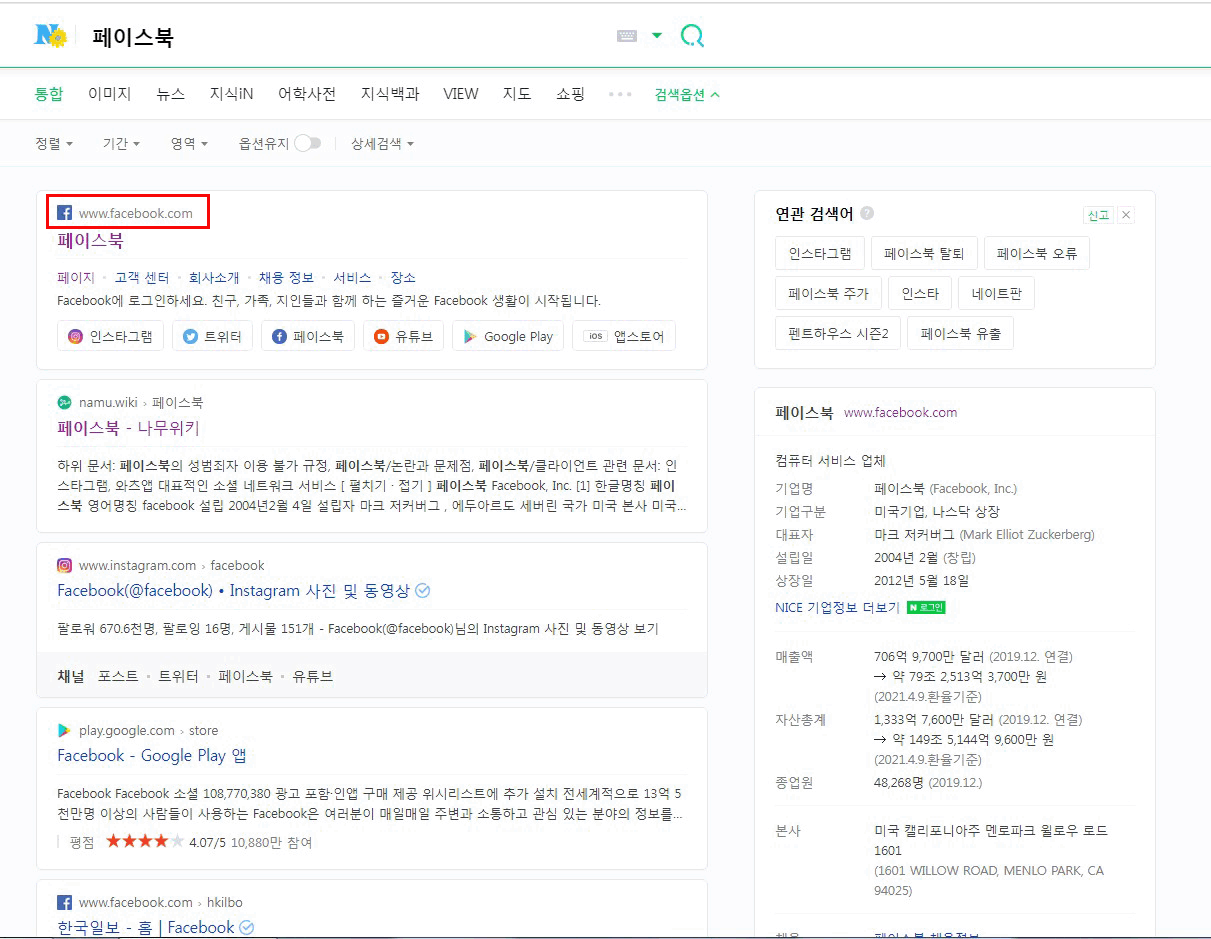Switch to the VIEW tab
The width and height of the screenshot is (1211, 939).
(461, 94)
